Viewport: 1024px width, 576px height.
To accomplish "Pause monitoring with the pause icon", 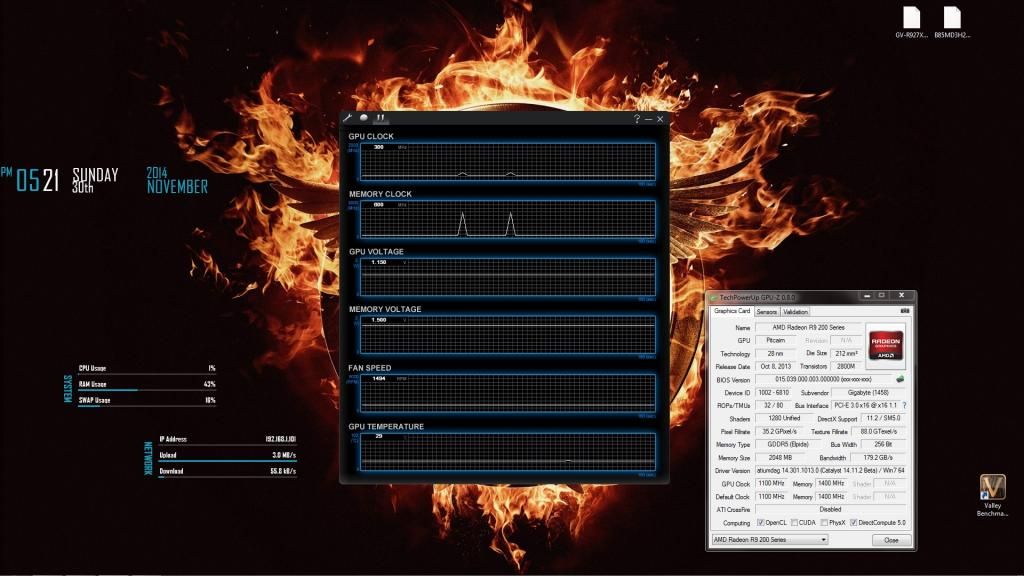I will [380, 118].
